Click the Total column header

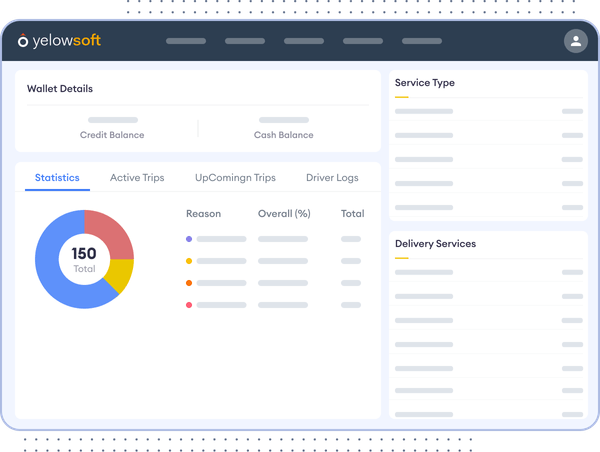pyautogui.click(x=352, y=214)
